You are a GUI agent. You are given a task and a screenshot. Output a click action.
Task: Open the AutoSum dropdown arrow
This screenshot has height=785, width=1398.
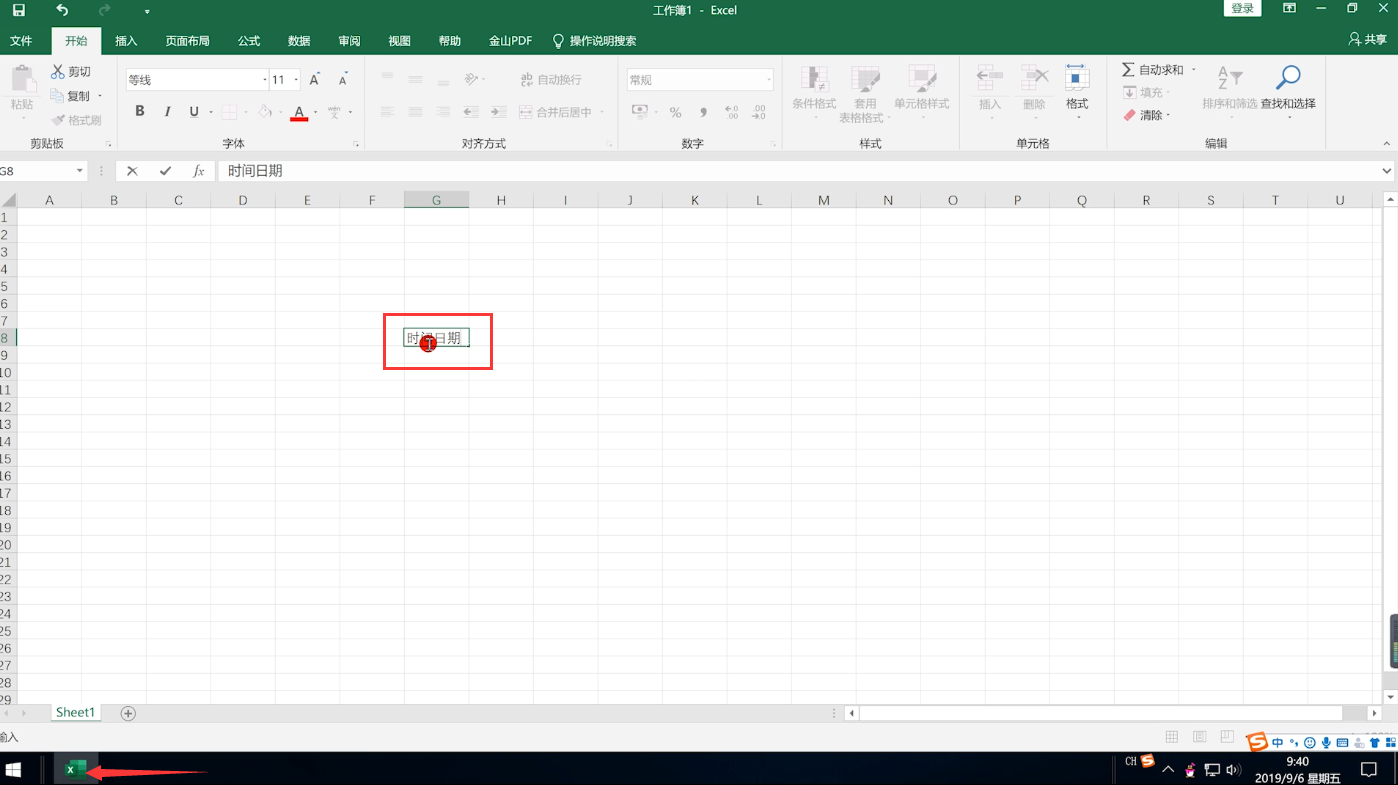point(1193,70)
